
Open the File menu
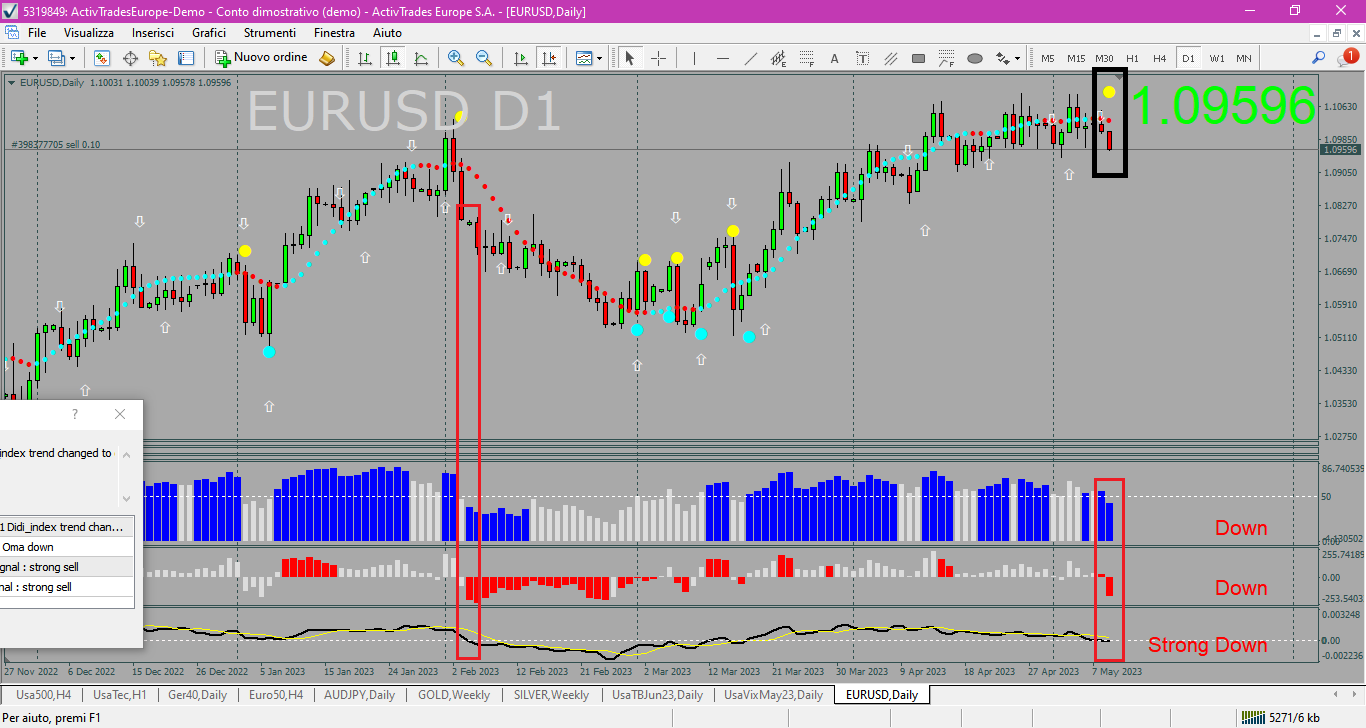(x=37, y=33)
